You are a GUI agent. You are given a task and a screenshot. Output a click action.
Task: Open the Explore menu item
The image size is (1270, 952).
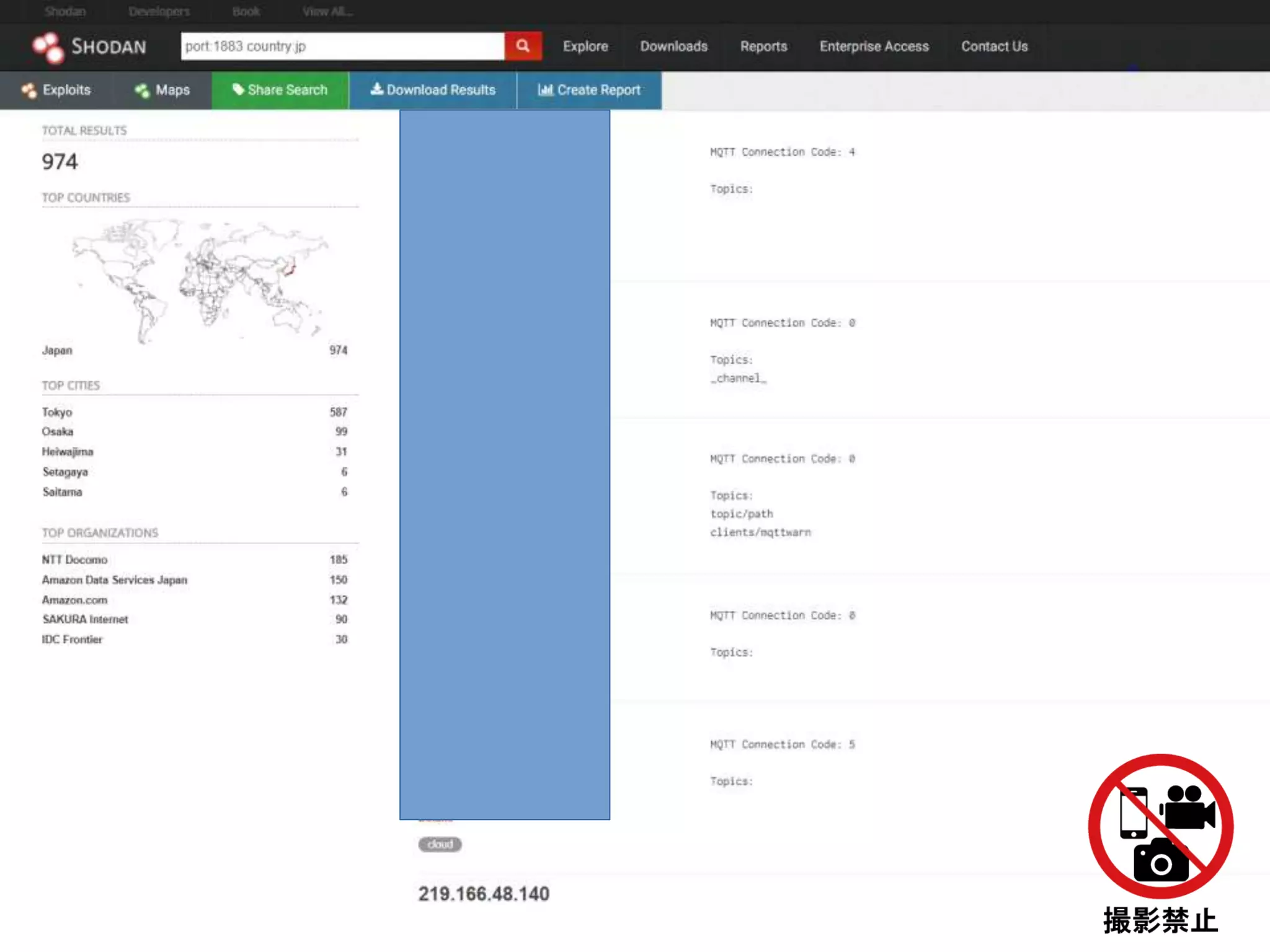585,46
